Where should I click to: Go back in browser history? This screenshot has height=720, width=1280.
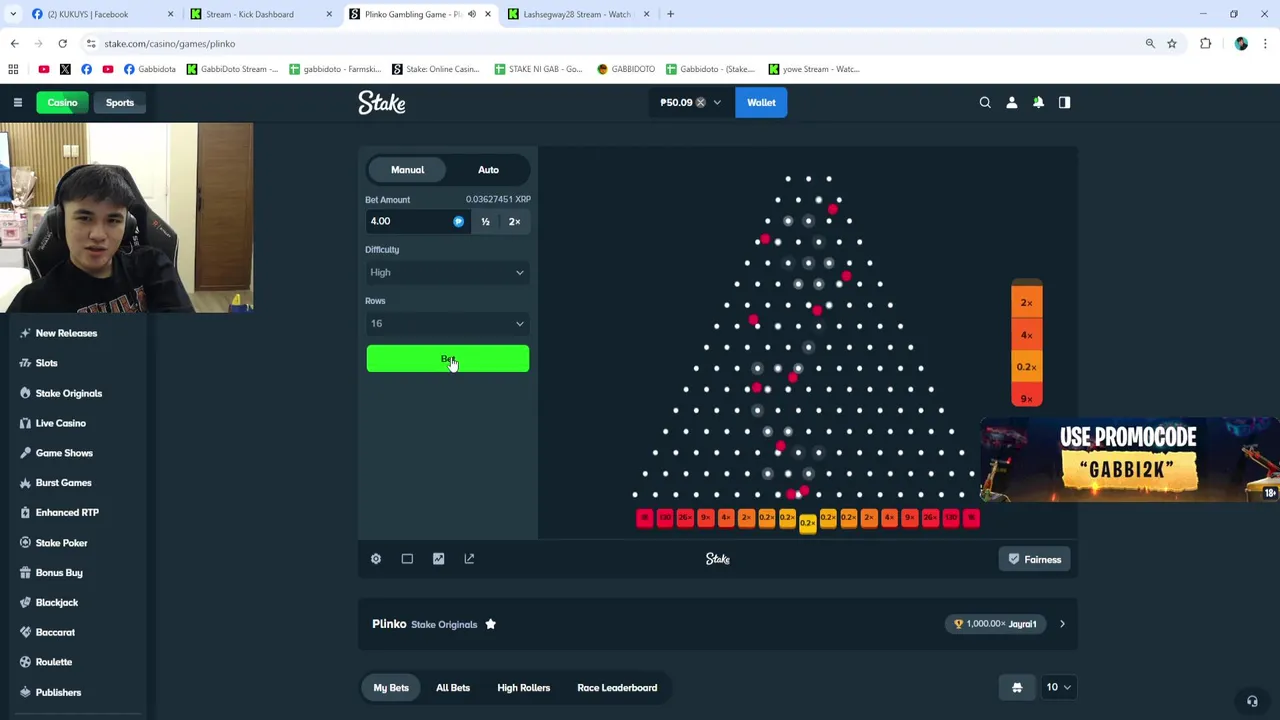[x=14, y=43]
